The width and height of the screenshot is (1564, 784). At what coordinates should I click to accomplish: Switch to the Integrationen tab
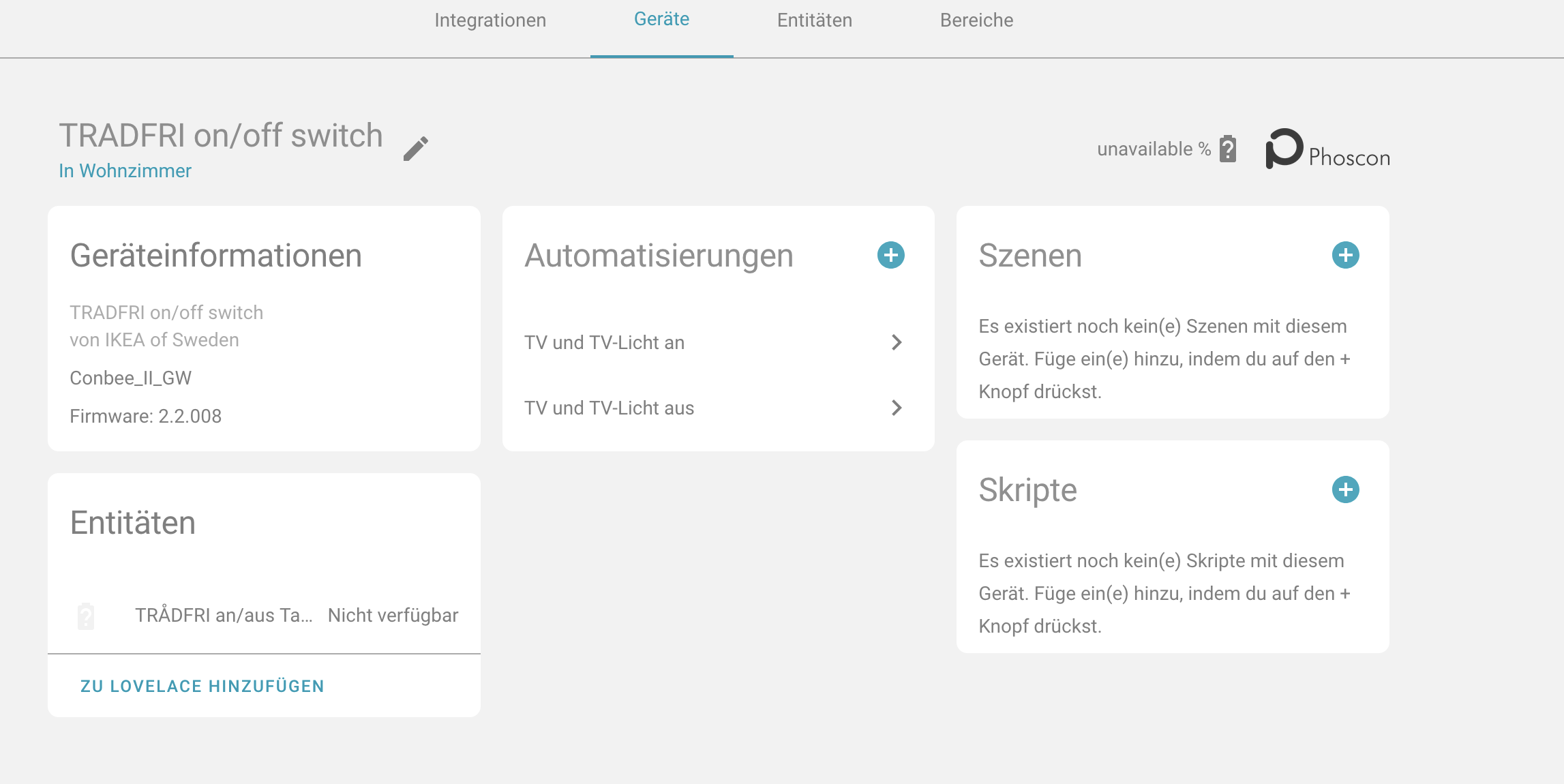click(490, 20)
